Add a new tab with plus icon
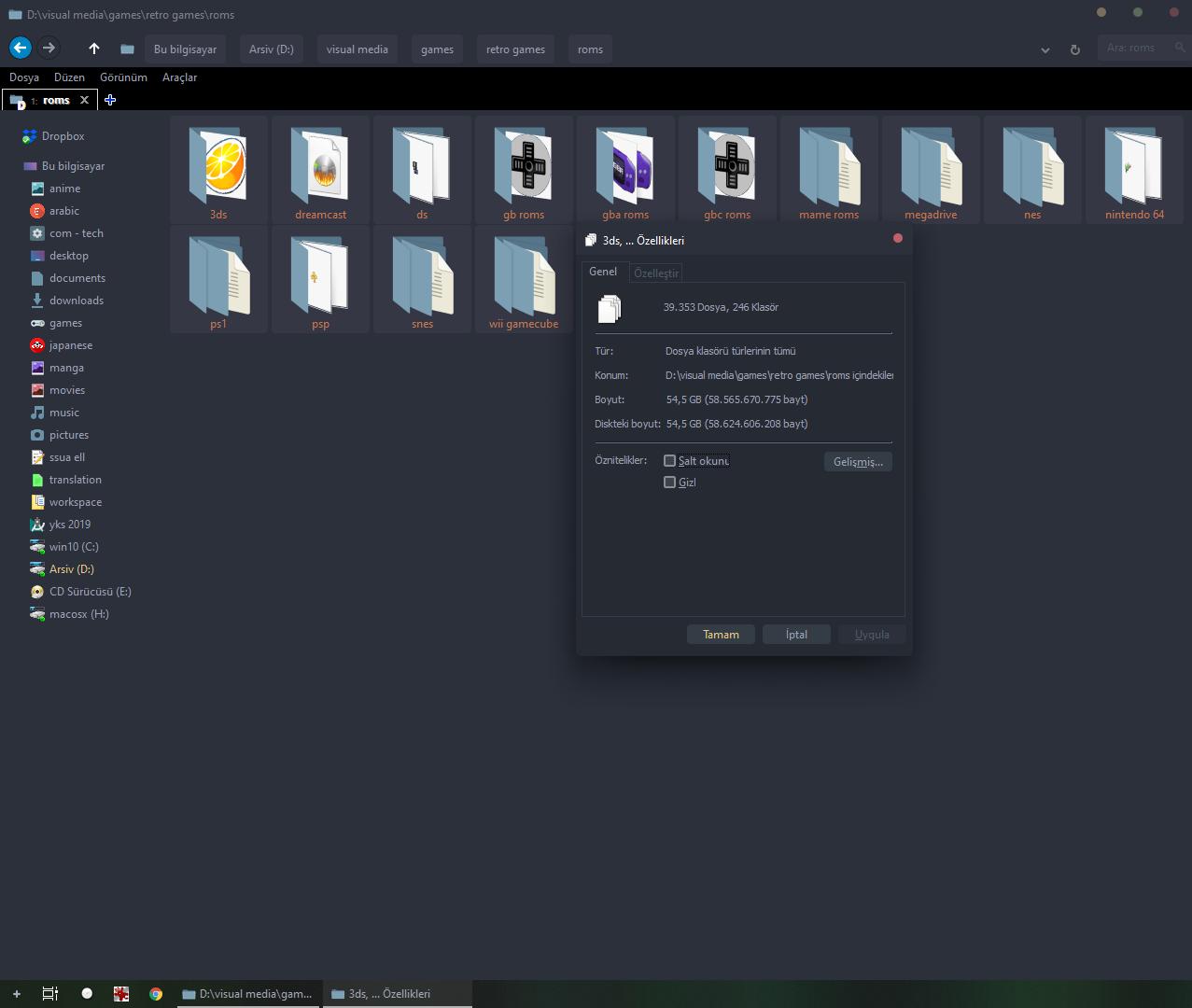 pyautogui.click(x=110, y=100)
